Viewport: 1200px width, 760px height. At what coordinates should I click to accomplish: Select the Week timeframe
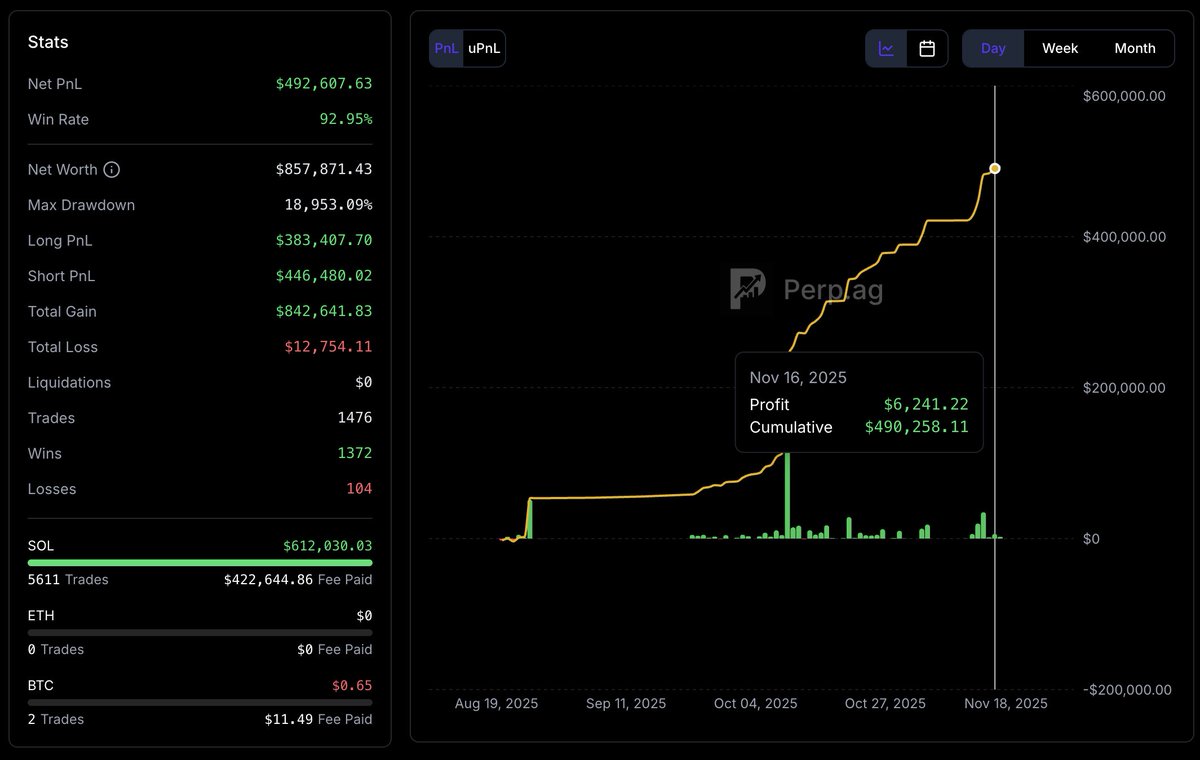pyautogui.click(x=1060, y=48)
